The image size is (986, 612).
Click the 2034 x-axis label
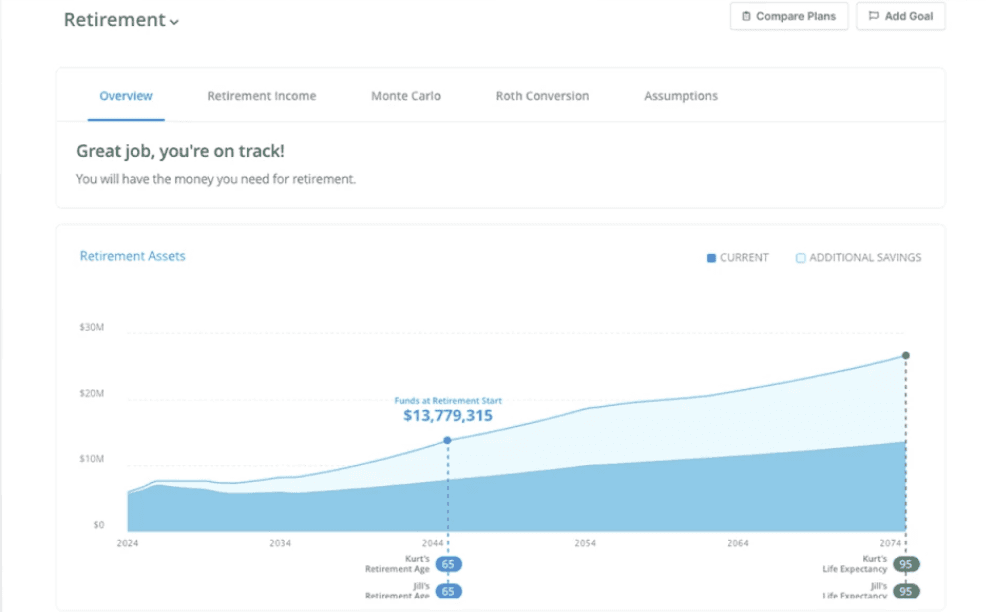(x=280, y=543)
